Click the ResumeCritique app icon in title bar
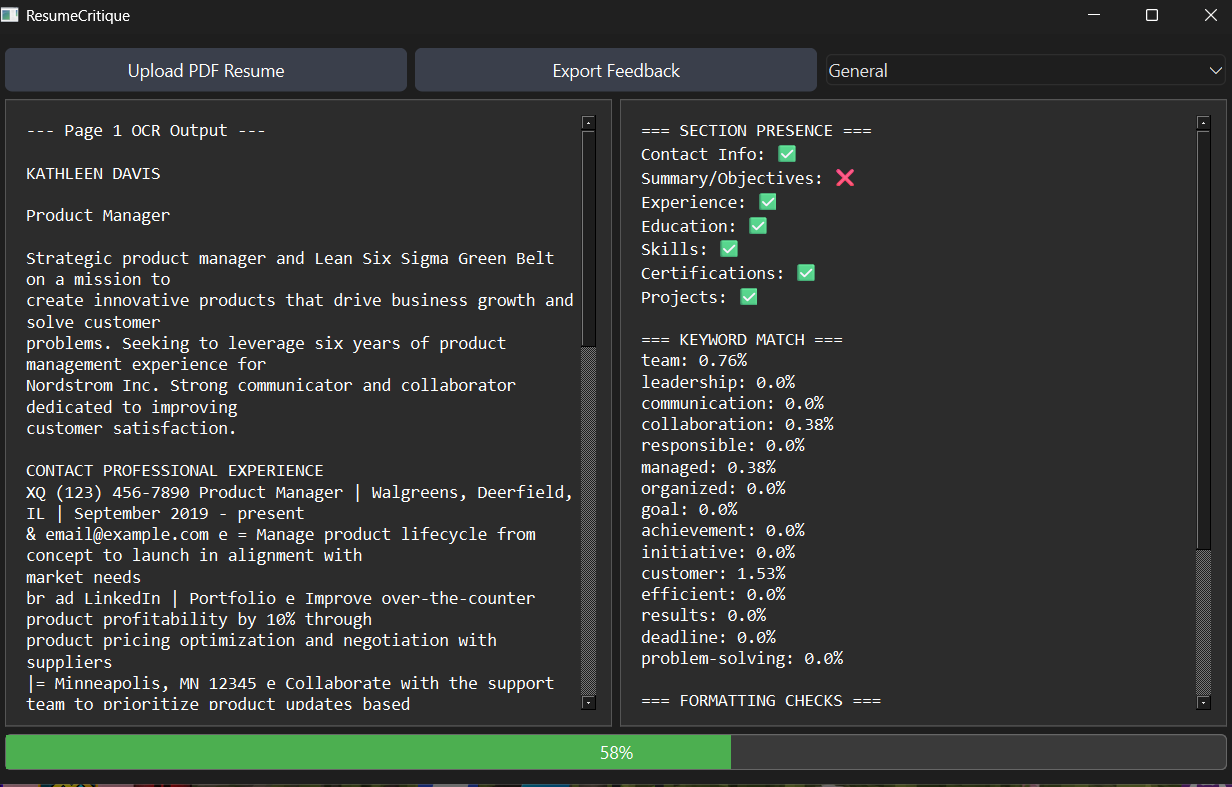The height and width of the screenshot is (787, 1232). 12,16
